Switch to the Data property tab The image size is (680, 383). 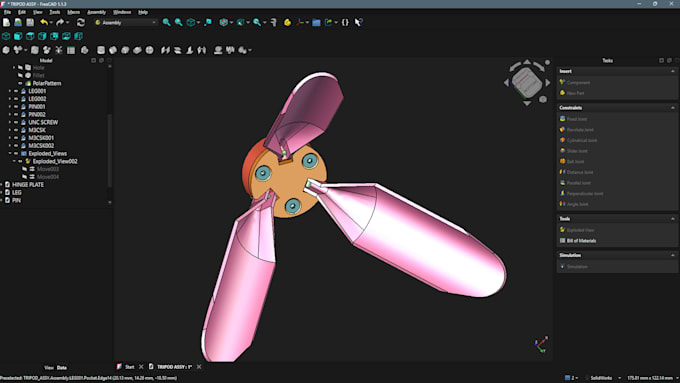point(62,368)
